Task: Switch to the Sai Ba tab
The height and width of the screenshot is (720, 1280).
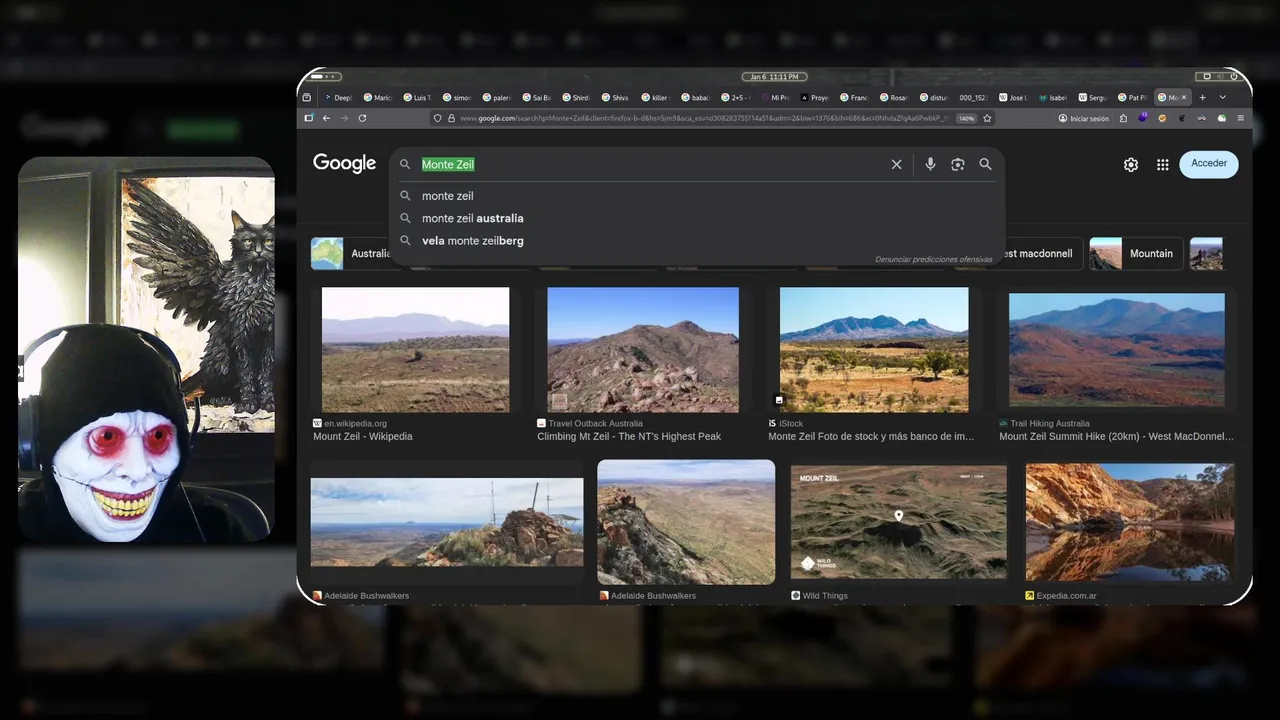Action: point(537,97)
